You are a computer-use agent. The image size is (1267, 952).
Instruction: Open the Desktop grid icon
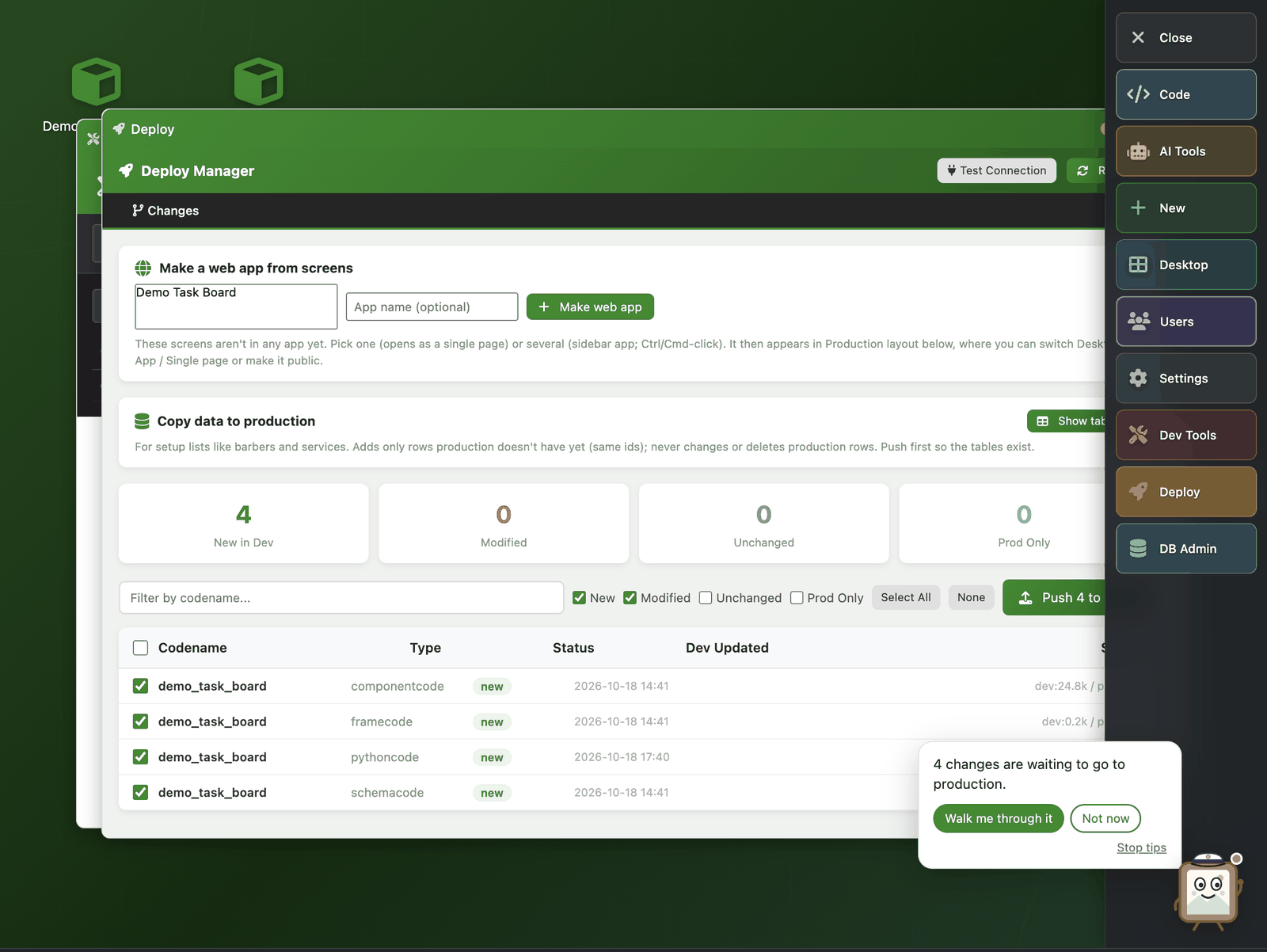click(x=1138, y=265)
